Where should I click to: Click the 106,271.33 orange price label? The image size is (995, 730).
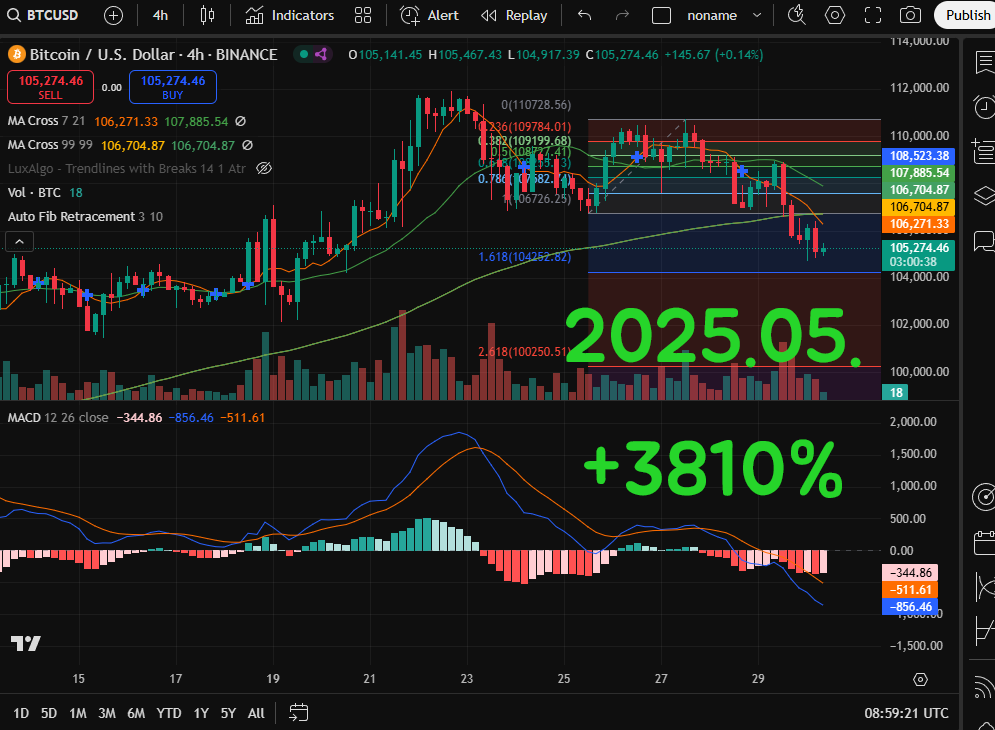point(919,223)
